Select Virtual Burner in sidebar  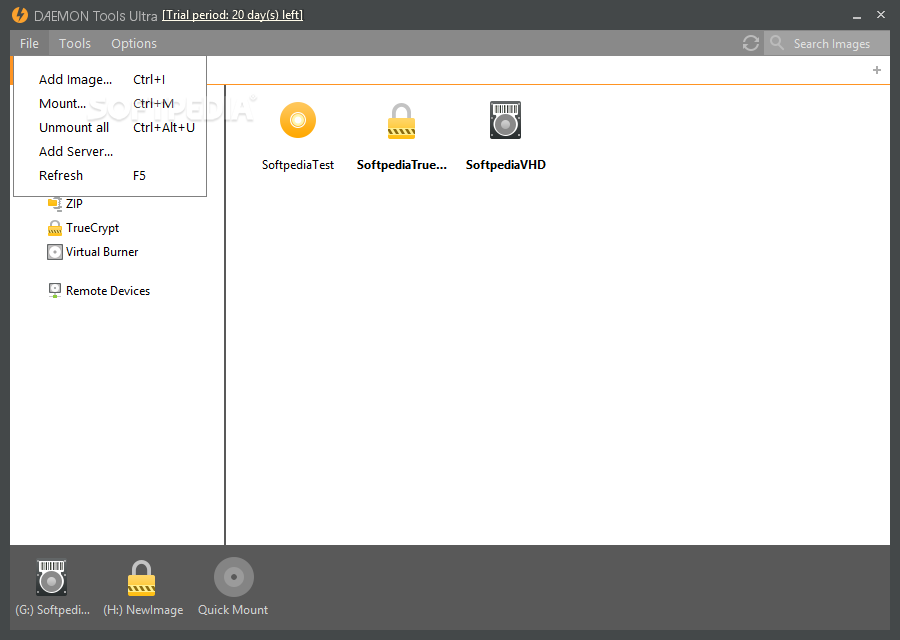[x=102, y=252]
